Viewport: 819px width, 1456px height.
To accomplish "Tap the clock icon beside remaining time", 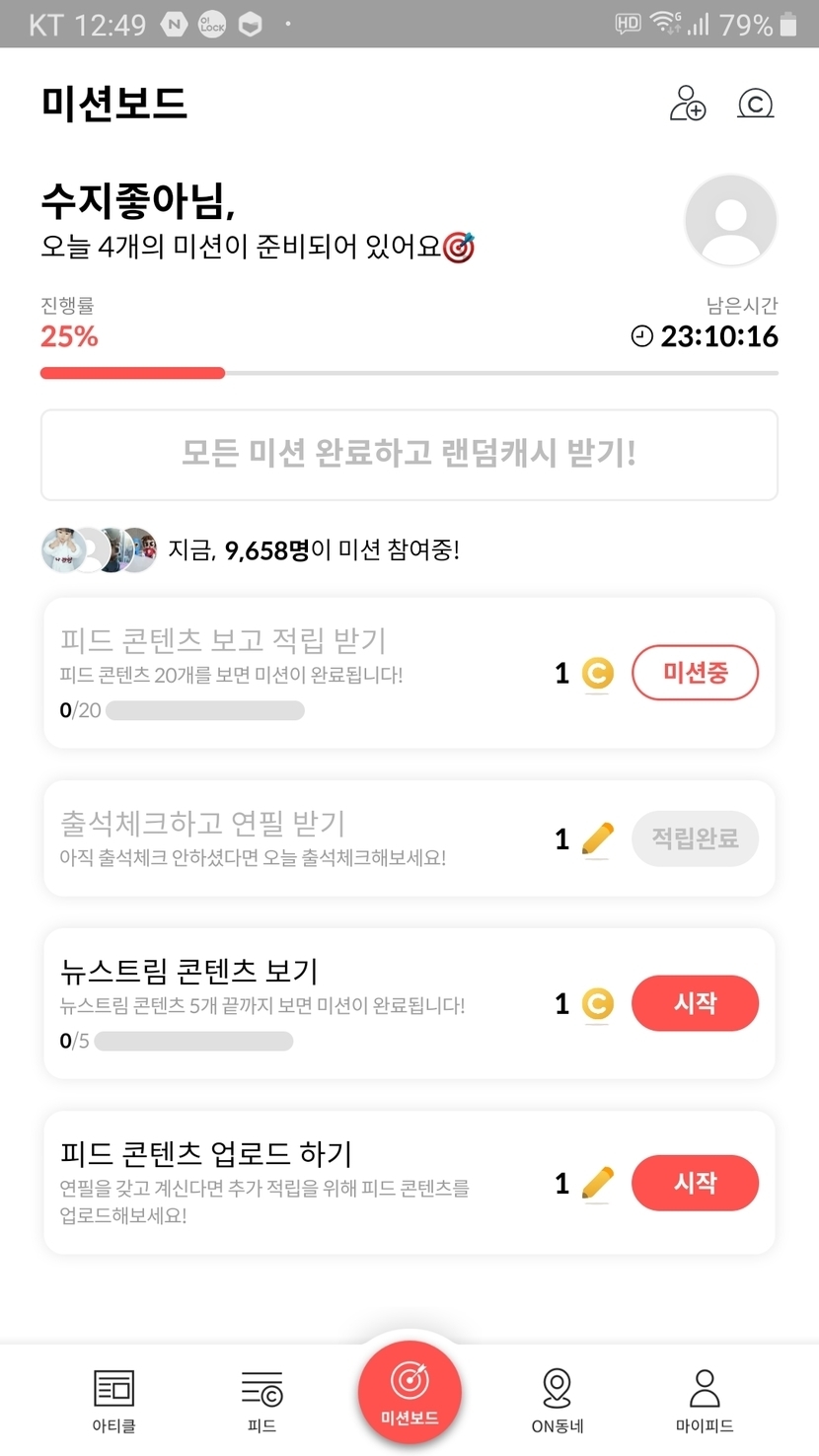I will coord(642,336).
